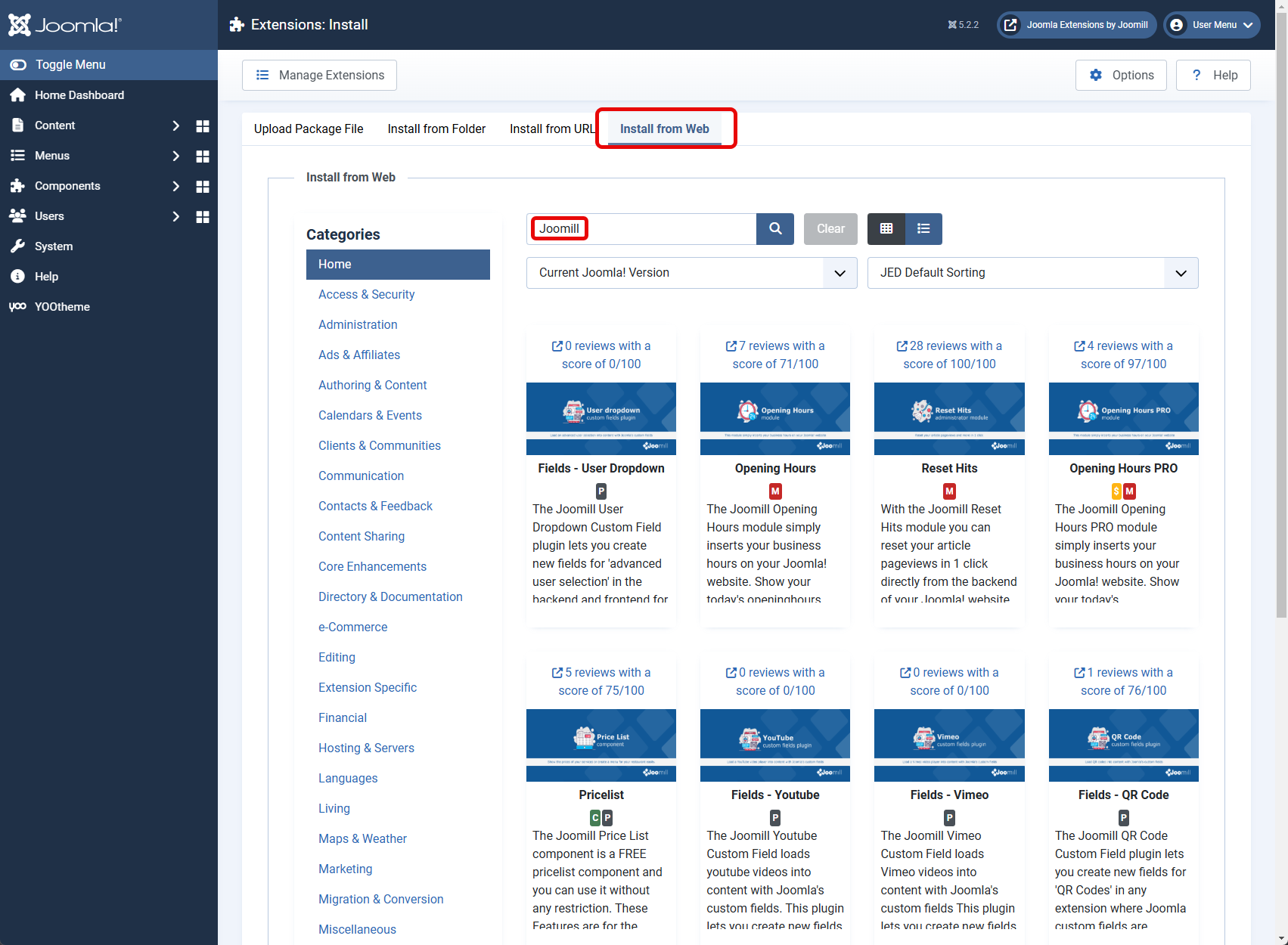Select the Install from Folder tab
Image resolution: width=1288 pixels, height=945 pixels.
click(x=436, y=129)
